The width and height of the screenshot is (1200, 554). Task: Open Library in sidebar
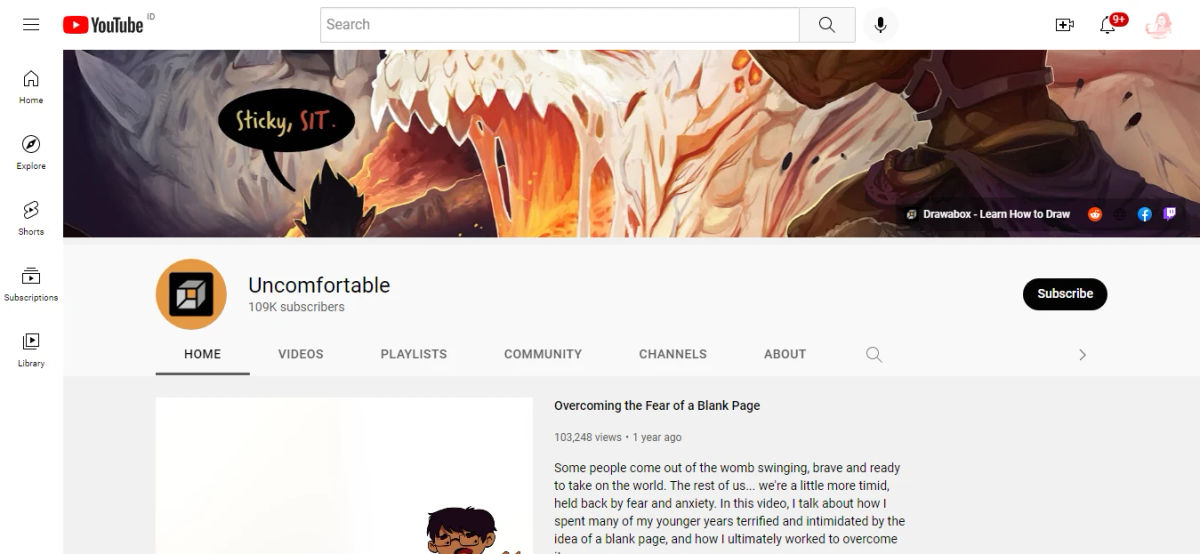[31, 349]
